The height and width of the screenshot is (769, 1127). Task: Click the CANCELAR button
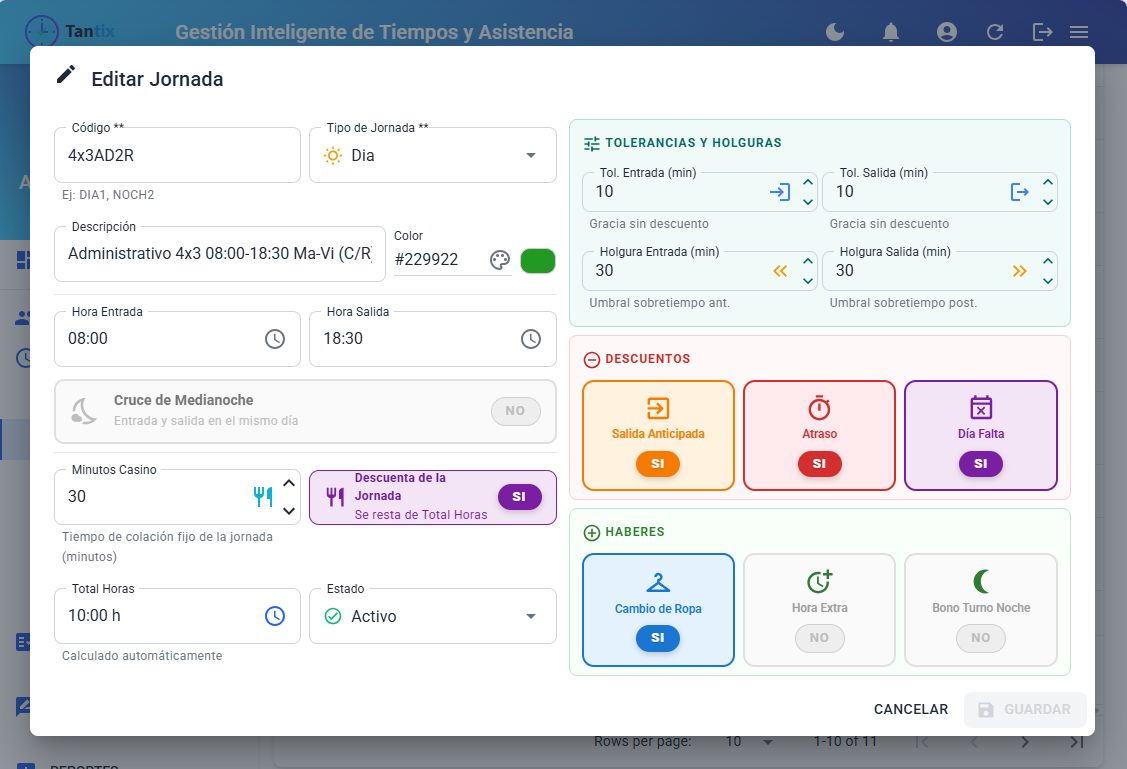pos(911,709)
